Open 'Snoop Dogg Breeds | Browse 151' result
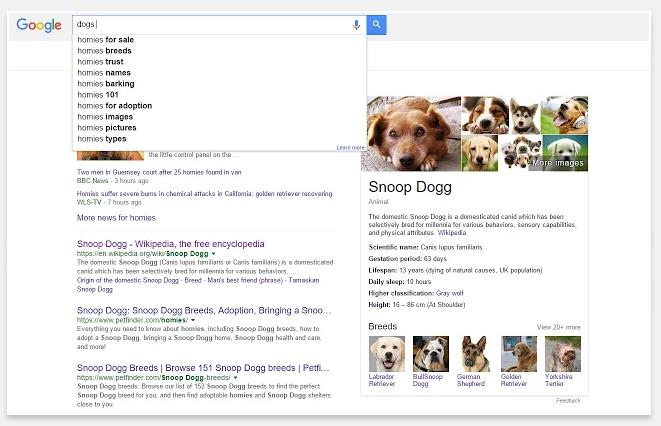 point(203,368)
